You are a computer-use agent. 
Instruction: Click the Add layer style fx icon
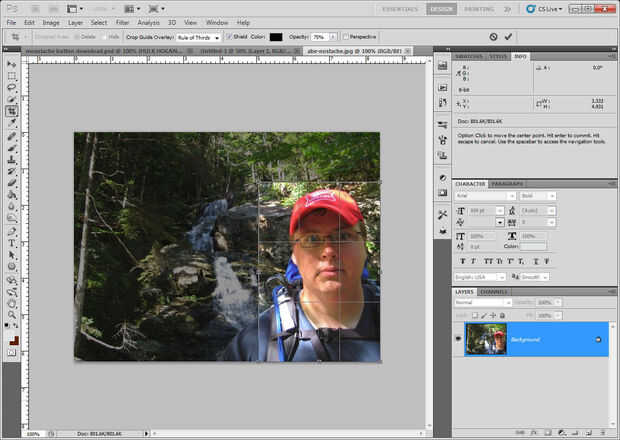(x=533, y=433)
